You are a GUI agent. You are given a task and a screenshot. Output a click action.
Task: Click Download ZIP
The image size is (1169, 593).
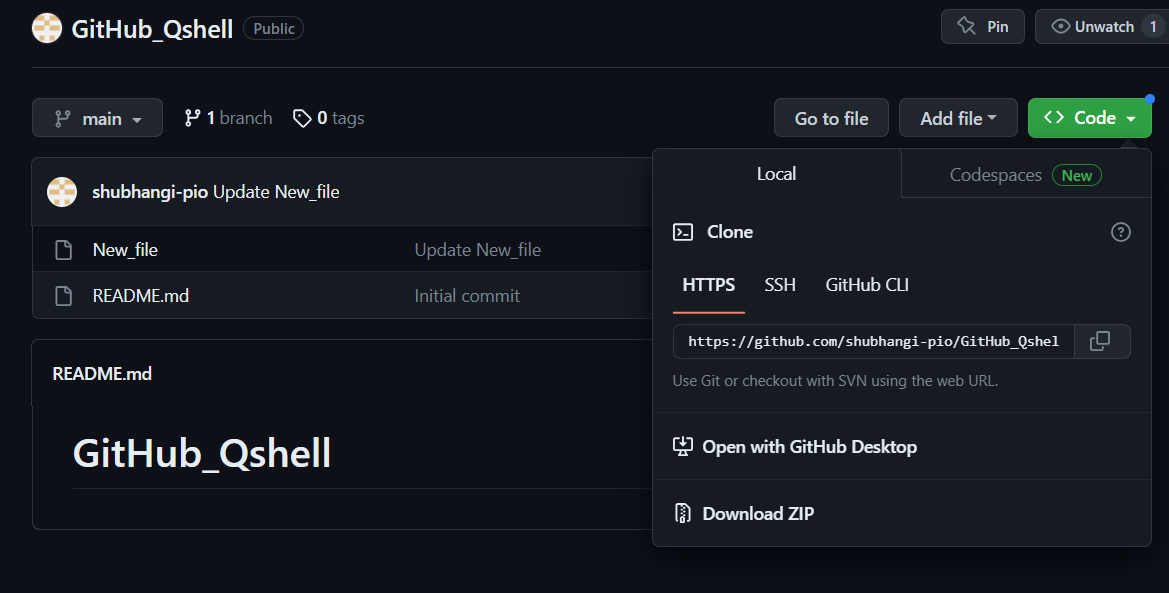pyautogui.click(x=757, y=514)
